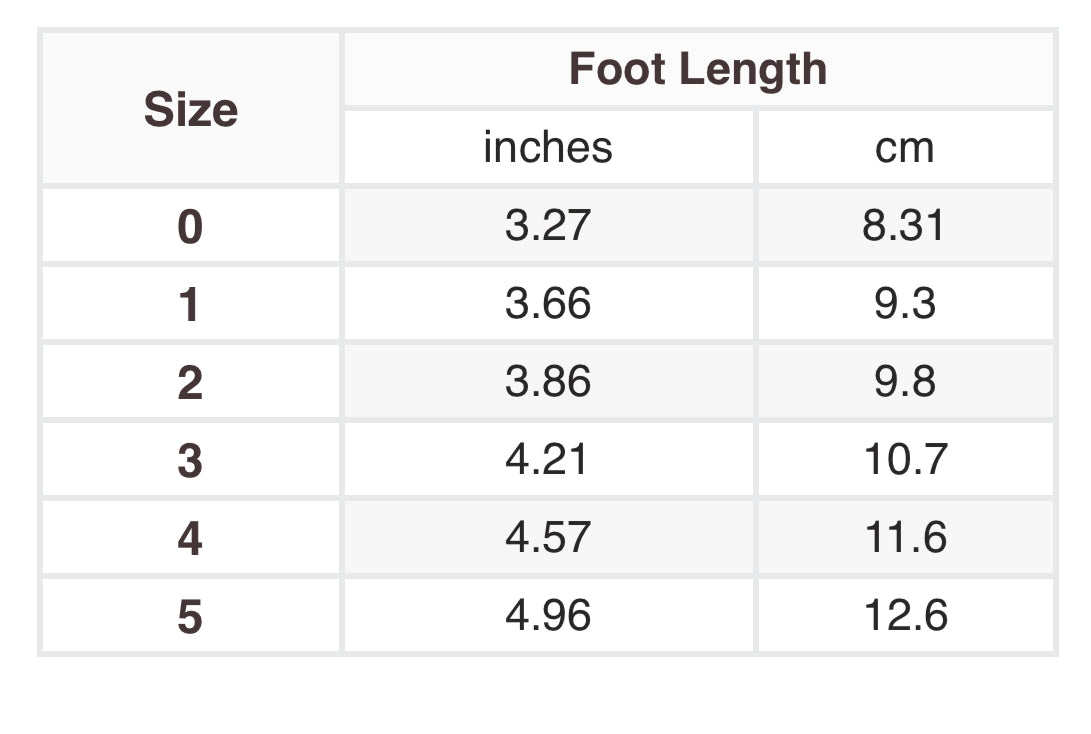Select size 3 row label
Viewport: 1091px width, 734px height.
190,460
